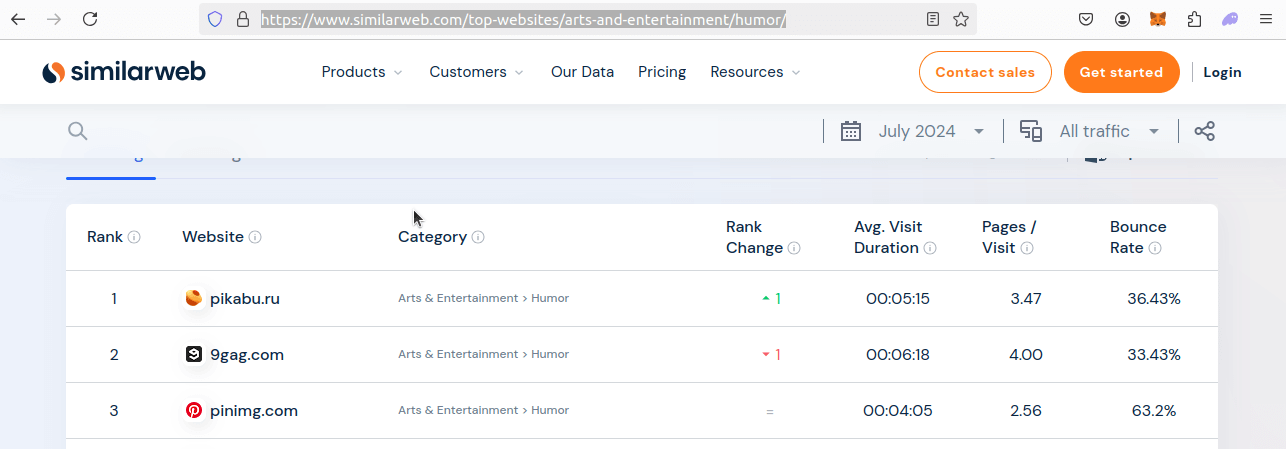This screenshot has height=449, width=1286.
Task: Click the 3.47 pages per visit value
Action: [x=1026, y=298]
